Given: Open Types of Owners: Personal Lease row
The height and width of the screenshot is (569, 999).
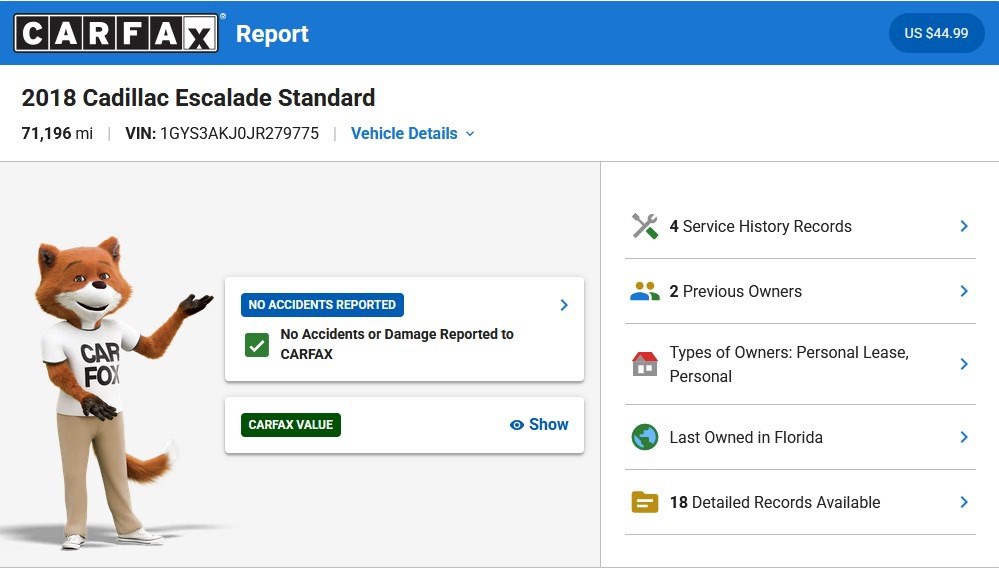Looking at the screenshot, I should (800, 364).
